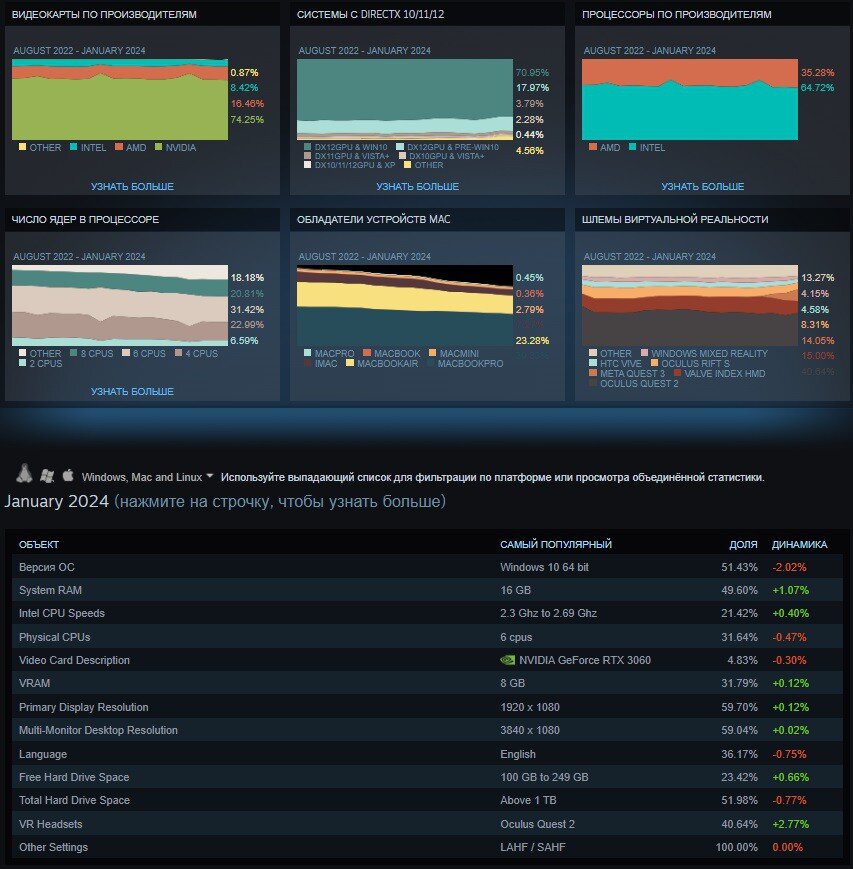The image size is (853, 869).
Task: Click the DX12GPU & WIN10 legend swatch
Action: [308, 147]
